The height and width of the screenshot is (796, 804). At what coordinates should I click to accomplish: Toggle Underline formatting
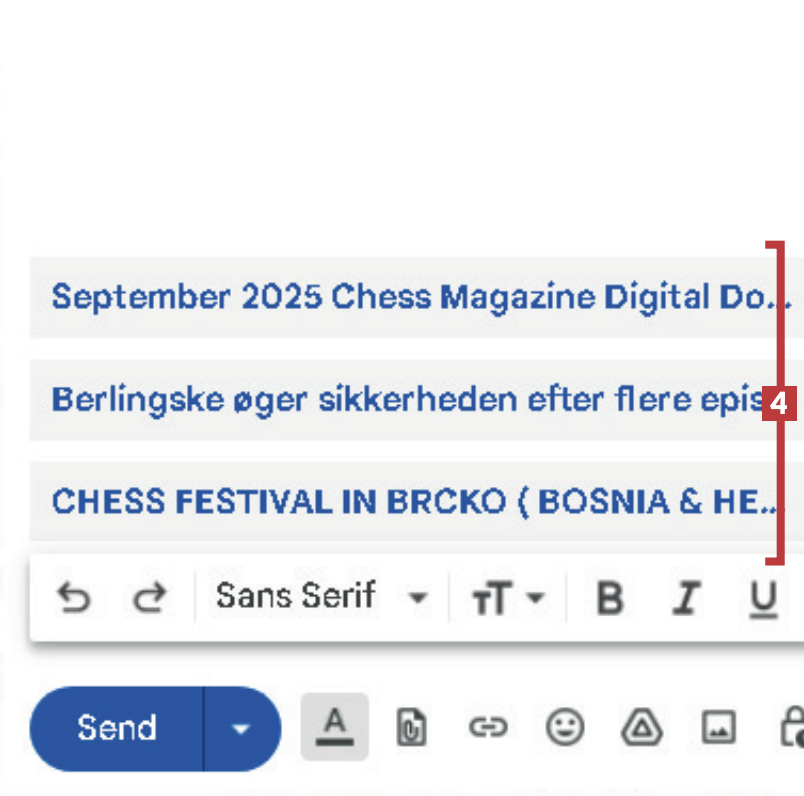click(x=763, y=598)
